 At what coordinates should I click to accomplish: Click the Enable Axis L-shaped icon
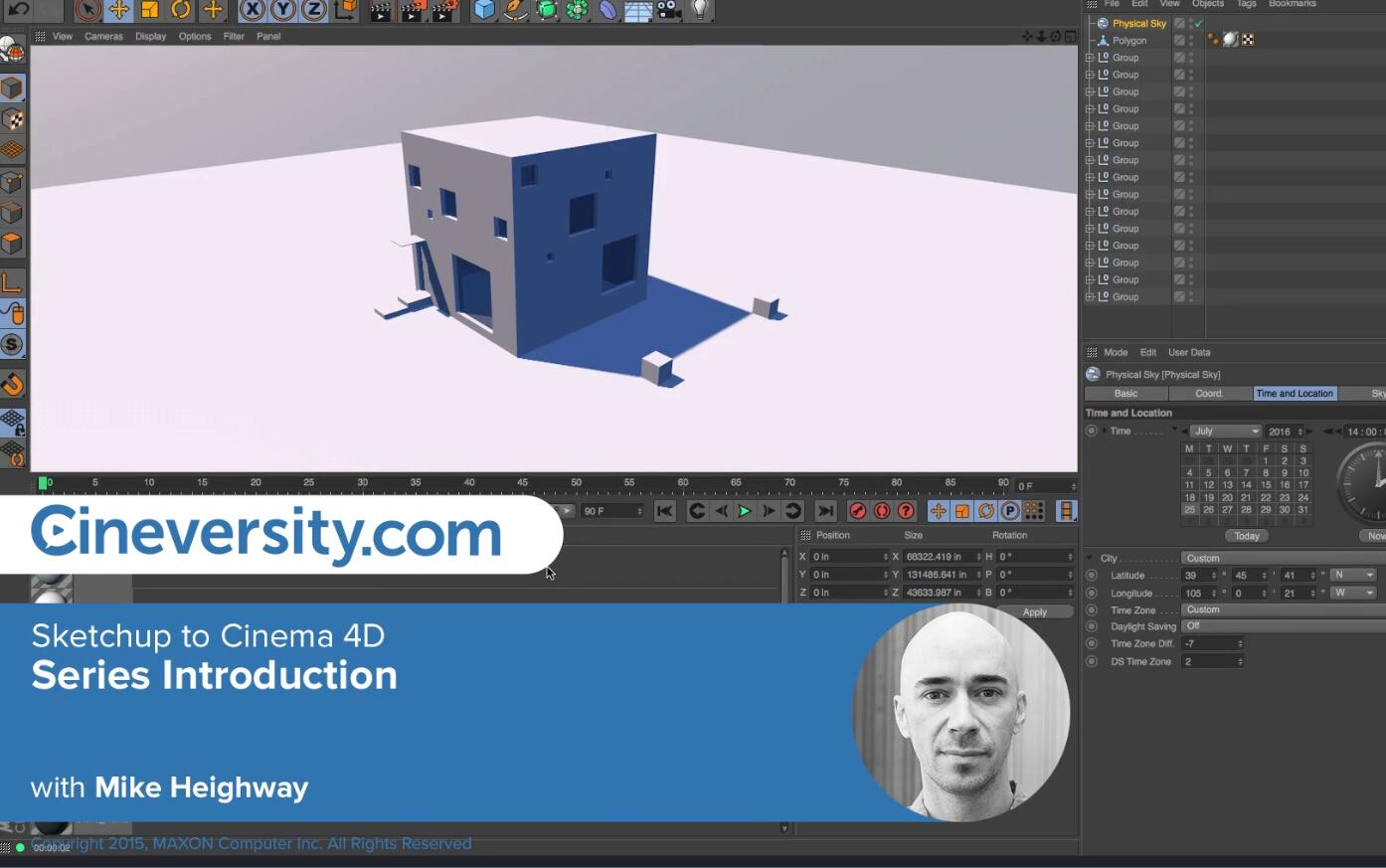(12, 282)
